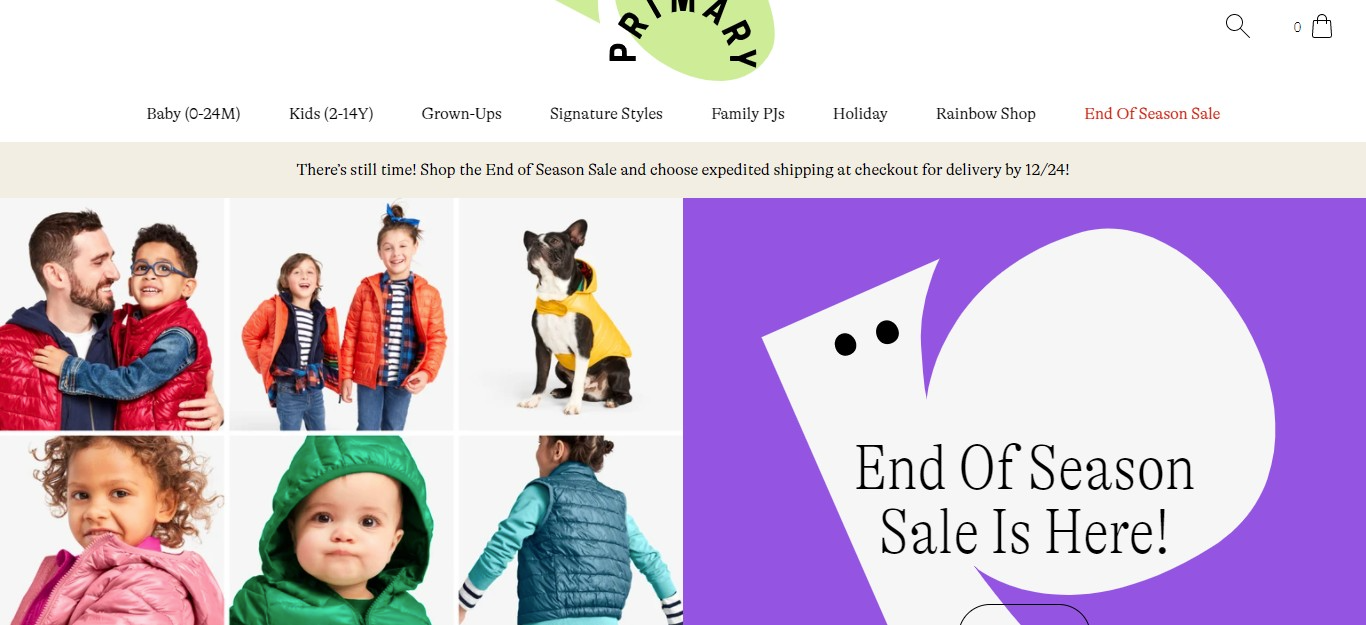This screenshot has height=625, width=1366.
Task: View the child in teal vest photo
Action: [570, 530]
